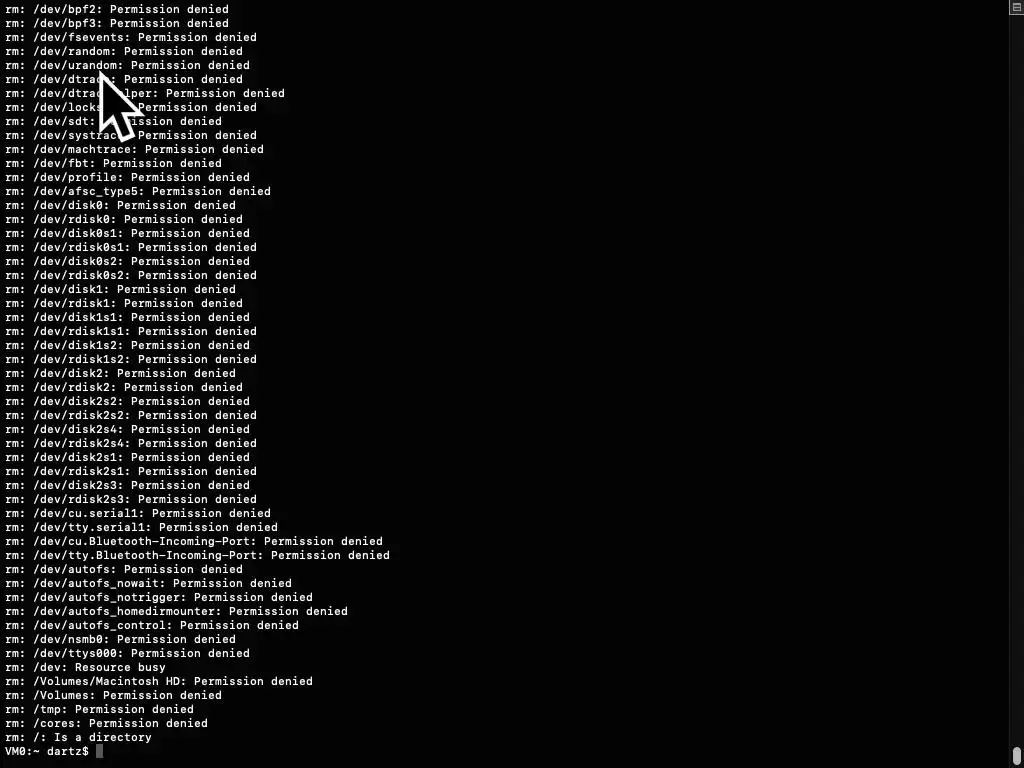Click the /dev/ttys000 output line

pyautogui.click(x=127, y=653)
